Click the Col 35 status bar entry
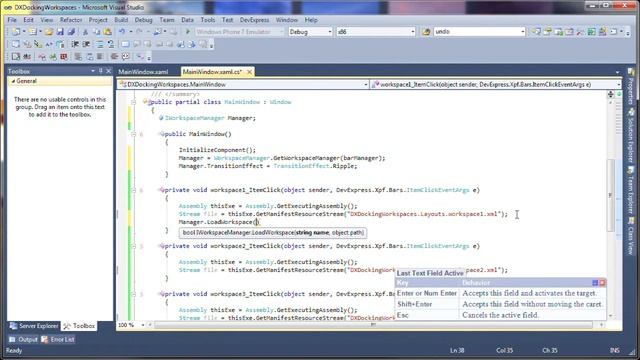The image size is (640, 360). pos(504,351)
